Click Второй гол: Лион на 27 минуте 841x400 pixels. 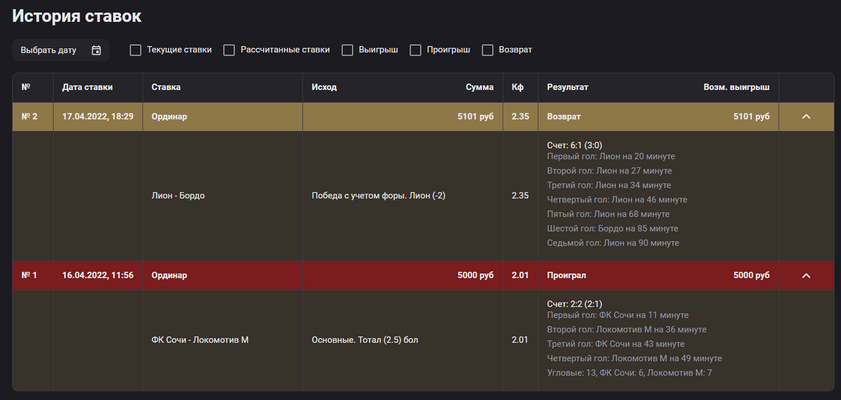click(609, 171)
